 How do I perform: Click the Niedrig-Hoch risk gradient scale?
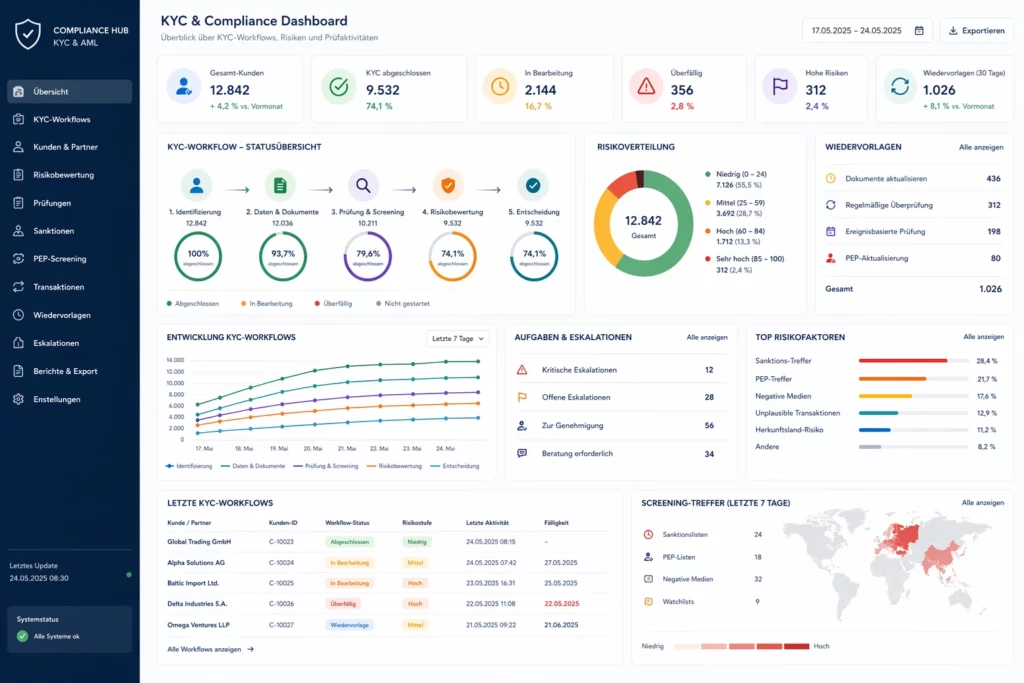click(x=740, y=646)
